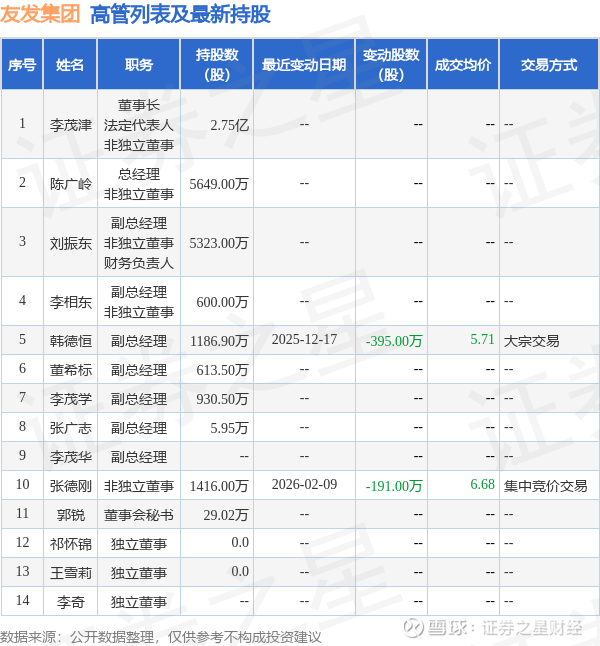The image size is (600, 646).
Task: Select the name 李奇
Action: [x=71, y=602]
